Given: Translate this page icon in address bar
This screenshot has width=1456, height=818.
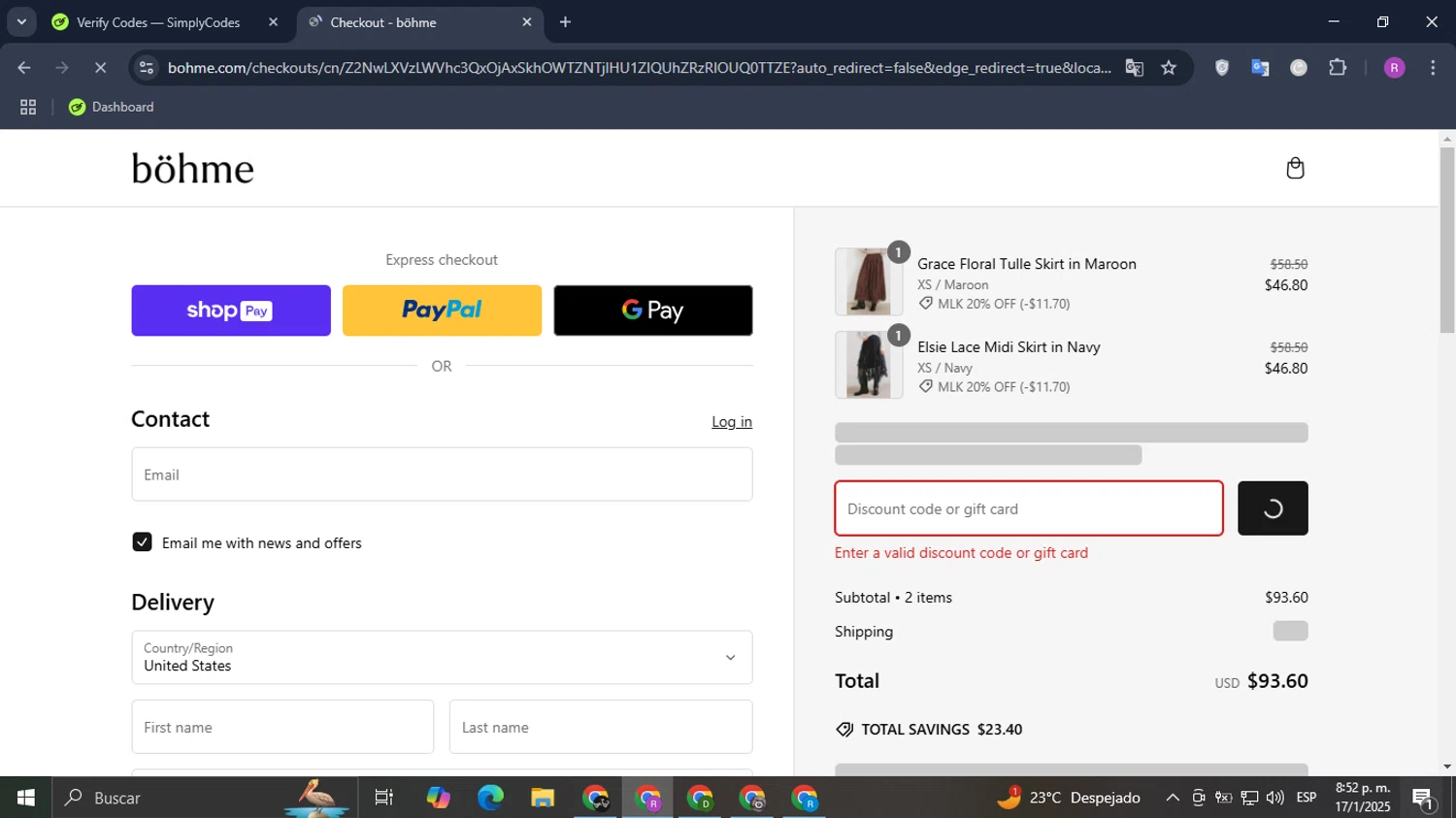Looking at the screenshot, I should coord(1134,68).
